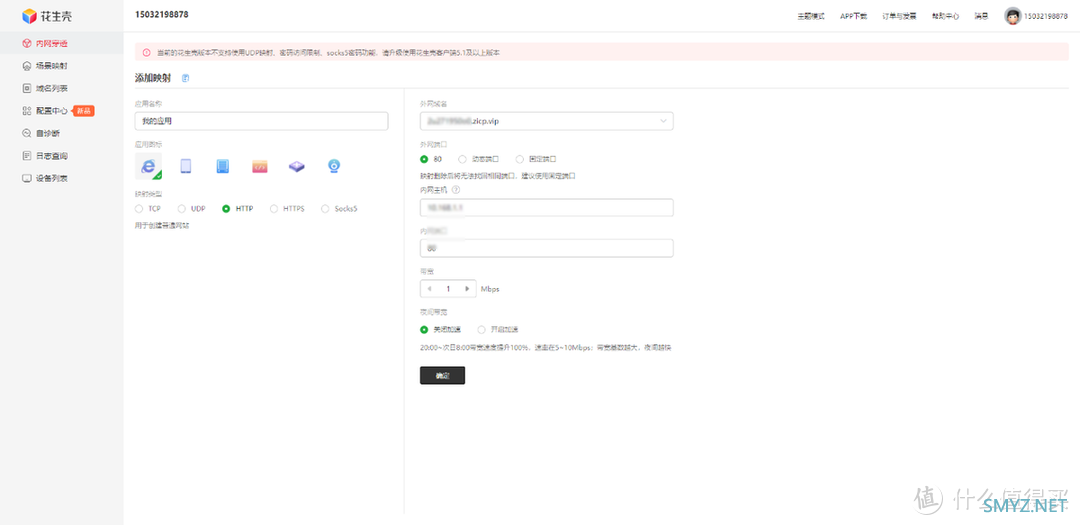1080x525 pixels.
Task: Increase bandwidth with the right stepper arrow
Action: [x=467, y=289]
